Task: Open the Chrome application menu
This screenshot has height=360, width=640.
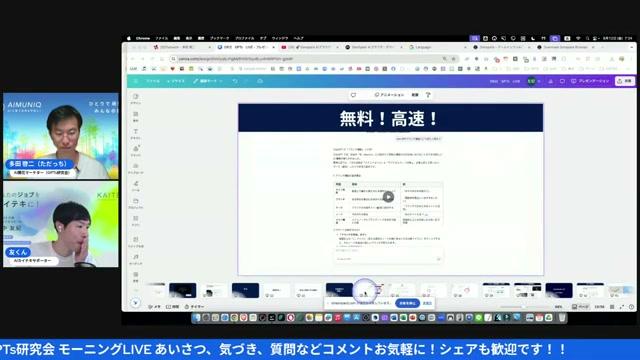Action: [142, 38]
